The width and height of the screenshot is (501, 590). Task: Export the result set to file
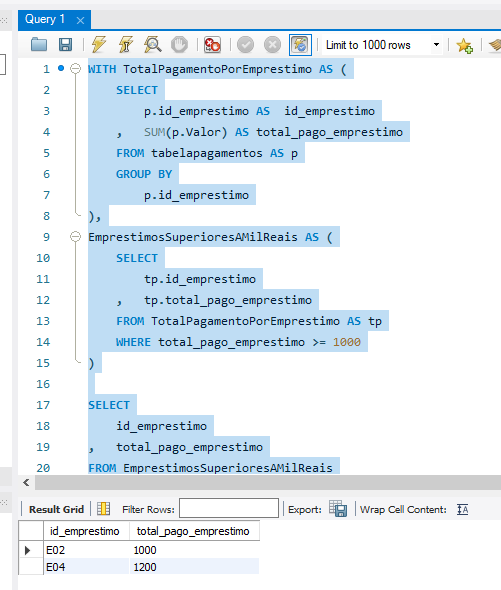coord(338,509)
